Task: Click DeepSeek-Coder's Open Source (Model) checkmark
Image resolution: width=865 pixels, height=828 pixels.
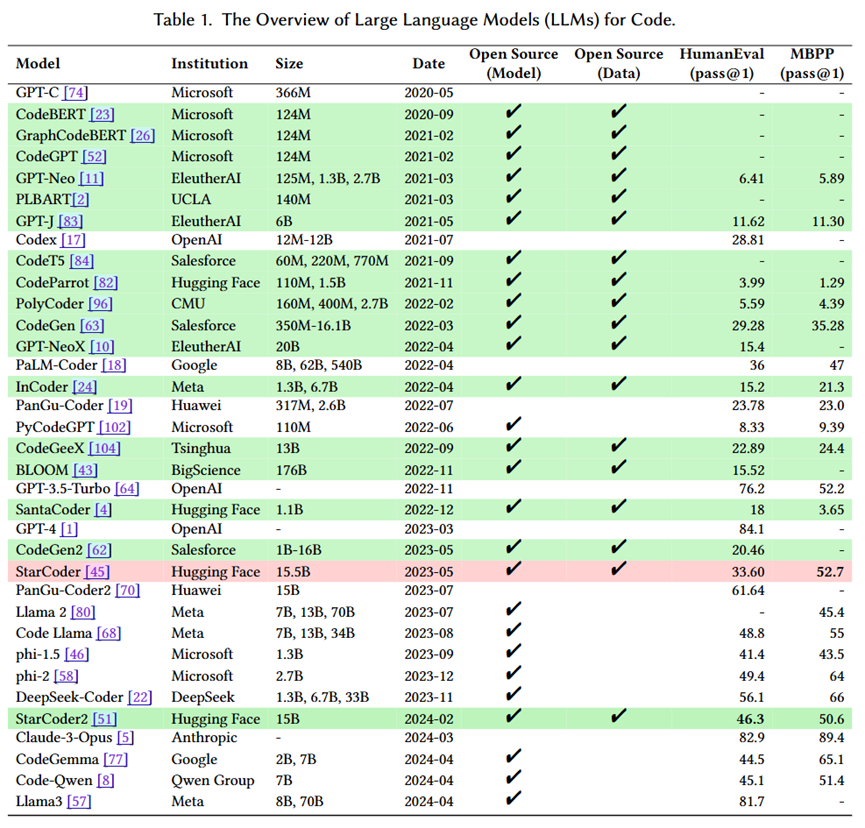Action: point(514,695)
